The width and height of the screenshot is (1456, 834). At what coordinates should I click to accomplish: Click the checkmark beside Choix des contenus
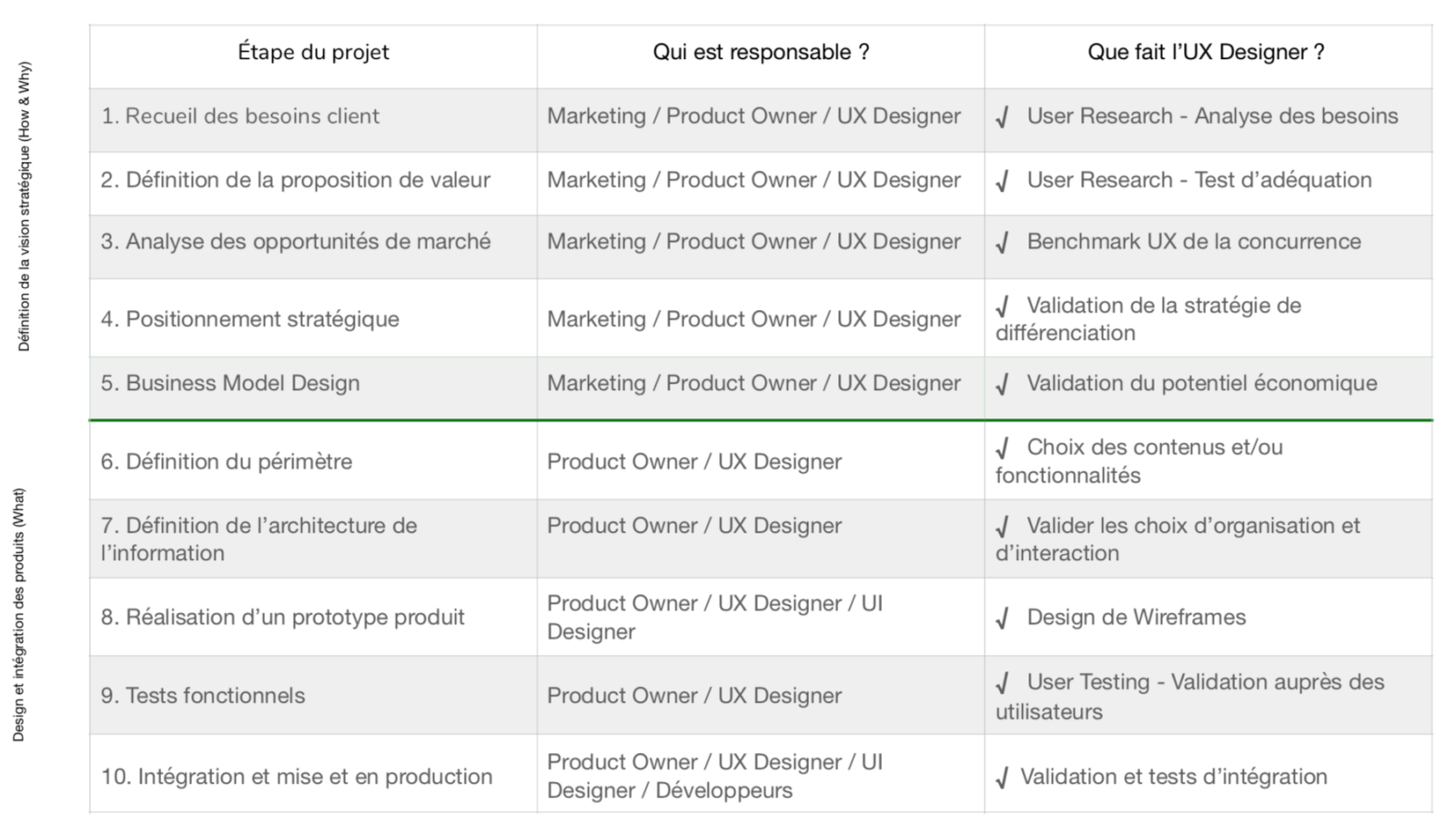pyautogui.click(x=1003, y=449)
